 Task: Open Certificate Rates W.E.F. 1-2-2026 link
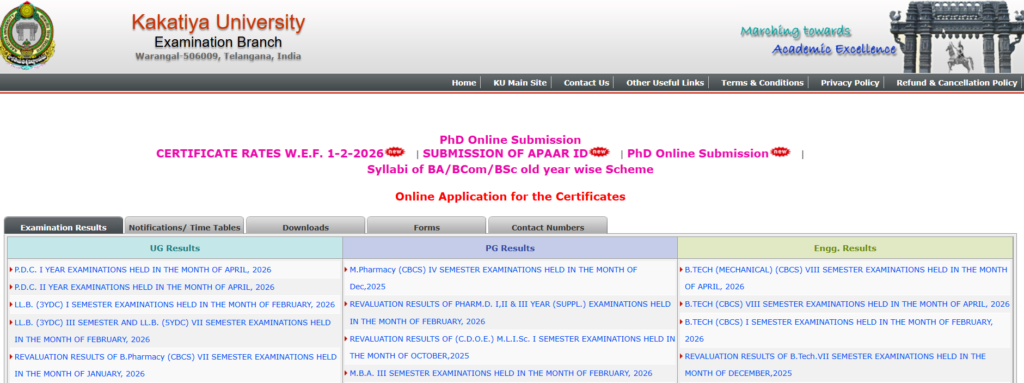270,154
